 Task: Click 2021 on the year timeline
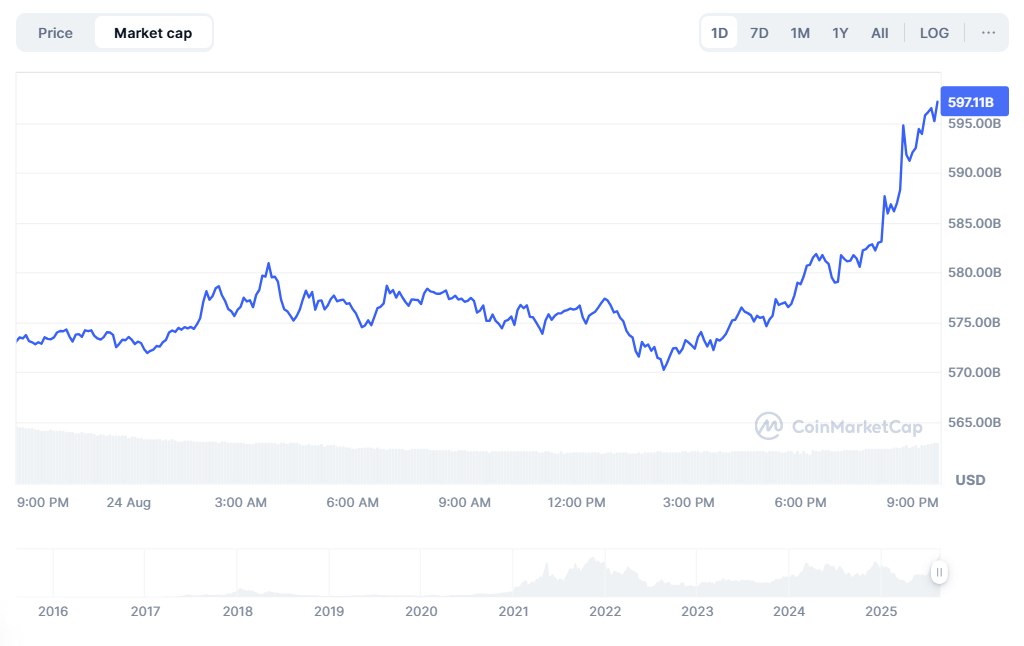coord(513,611)
